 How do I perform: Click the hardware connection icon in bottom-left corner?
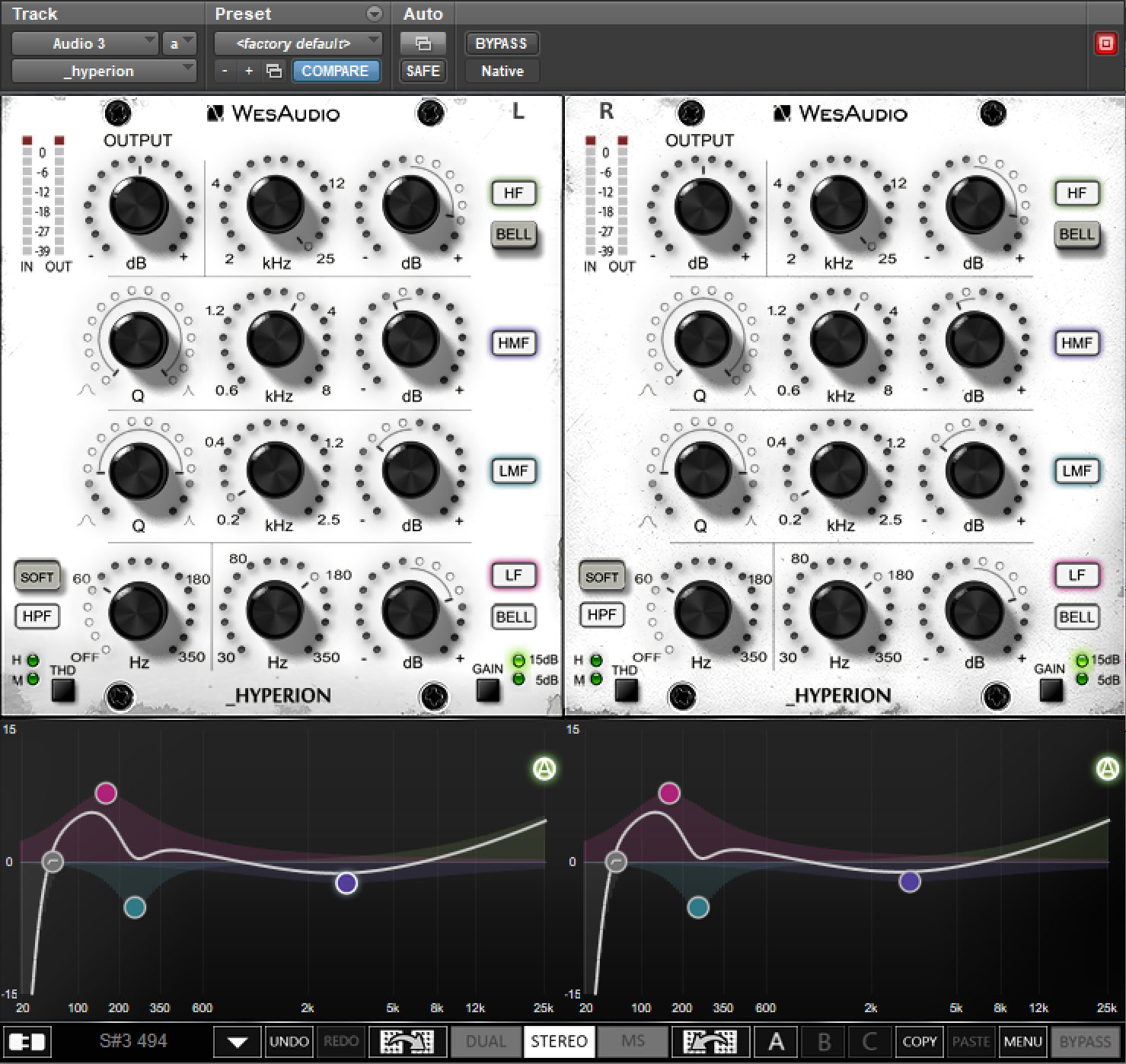click(28, 1041)
